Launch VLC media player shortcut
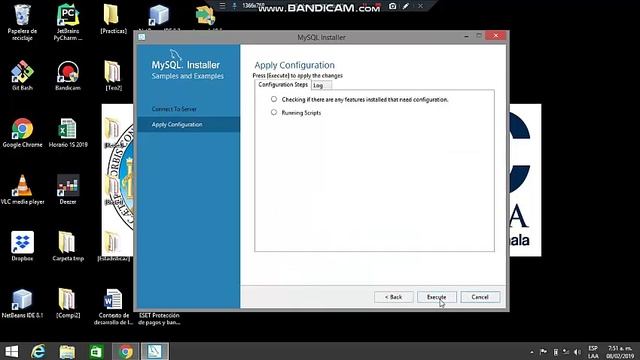 pos(22,190)
